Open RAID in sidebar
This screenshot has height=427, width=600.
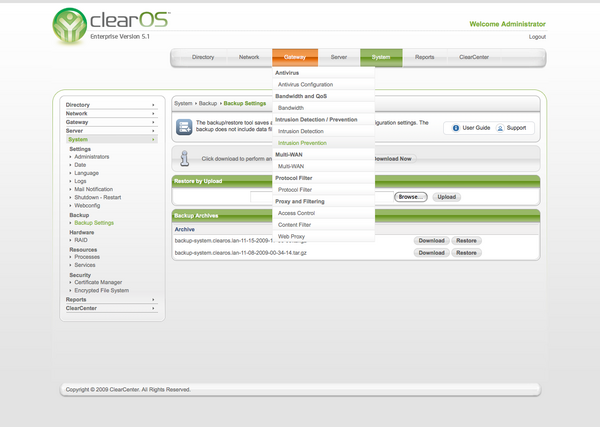(x=81, y=240)
